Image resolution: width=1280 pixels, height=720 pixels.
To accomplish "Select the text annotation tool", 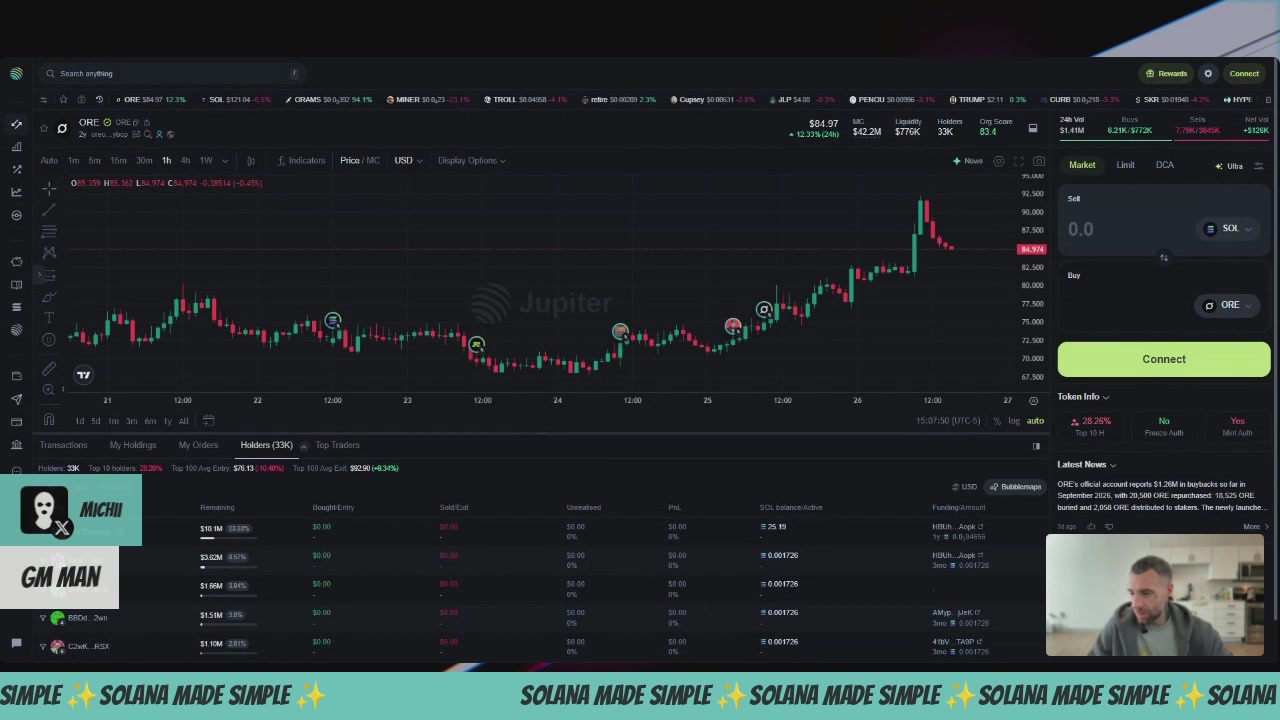I will [49, 318].
